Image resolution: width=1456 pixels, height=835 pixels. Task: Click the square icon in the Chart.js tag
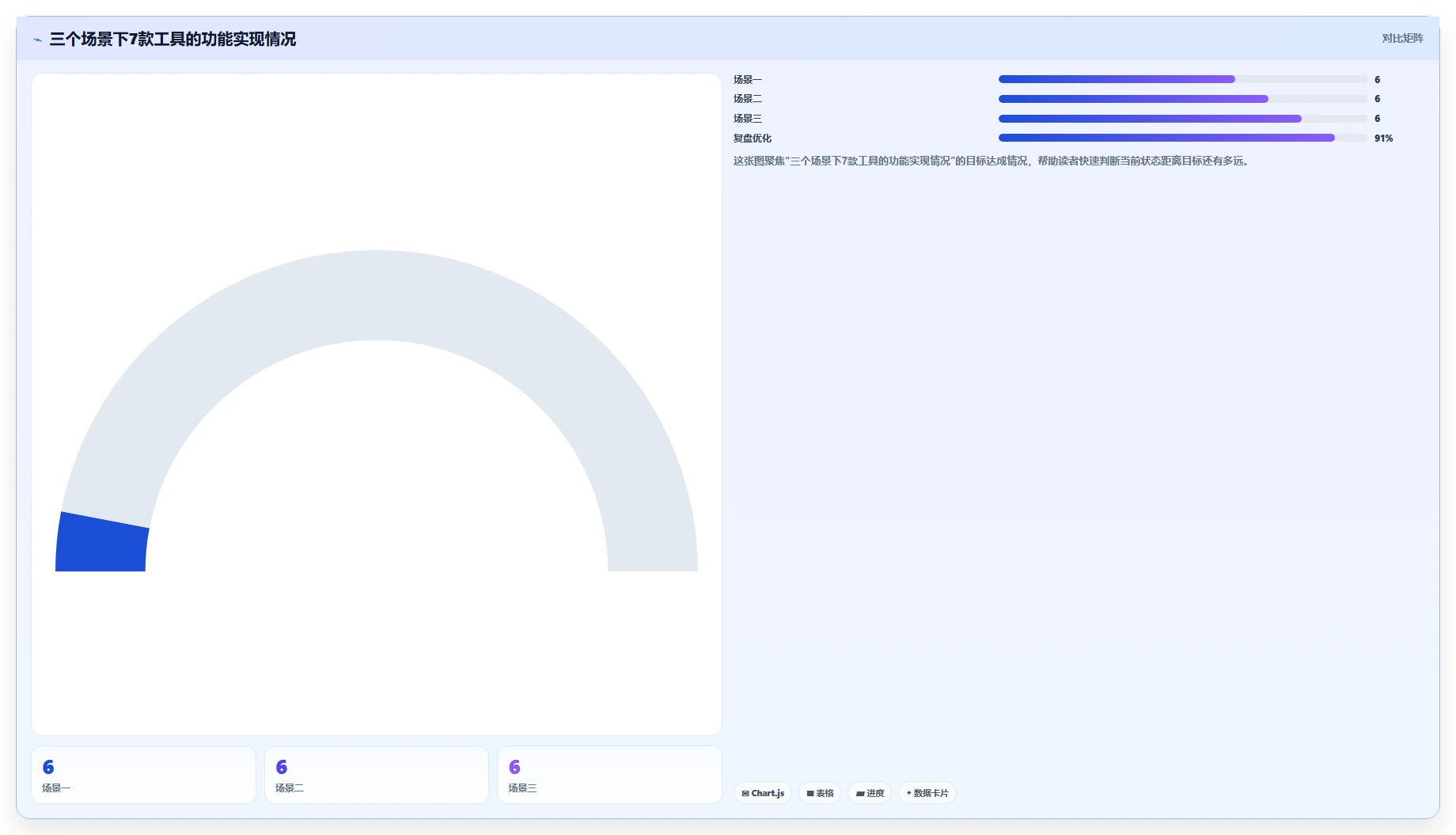point(745,793)
